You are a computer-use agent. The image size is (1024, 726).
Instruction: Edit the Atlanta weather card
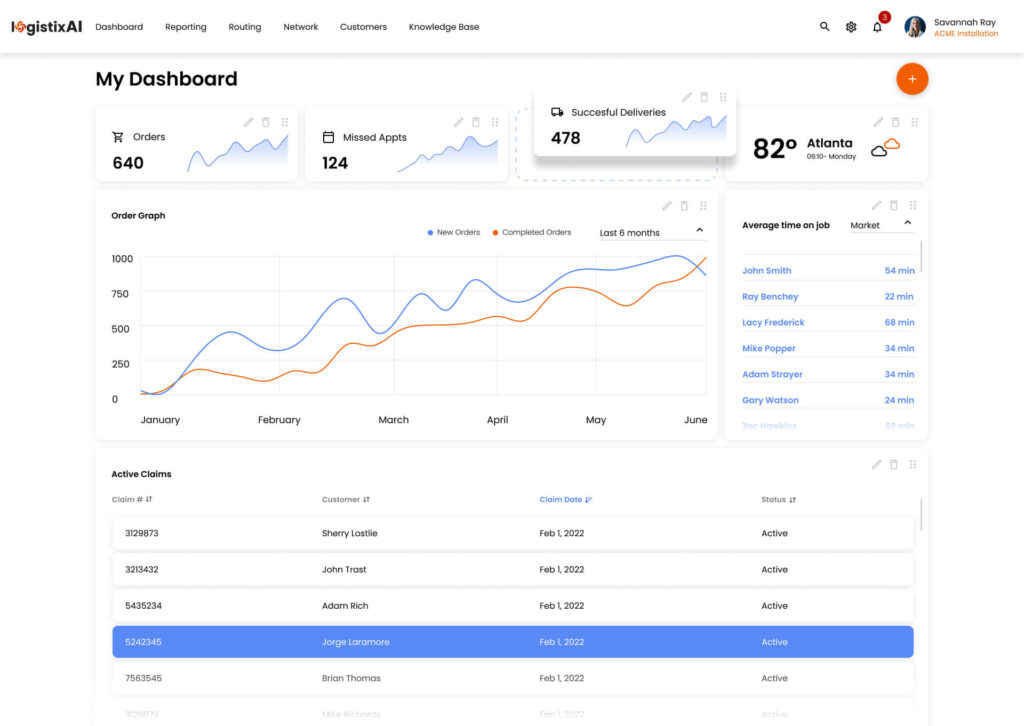pyautogui.click(x=878, y=122)
